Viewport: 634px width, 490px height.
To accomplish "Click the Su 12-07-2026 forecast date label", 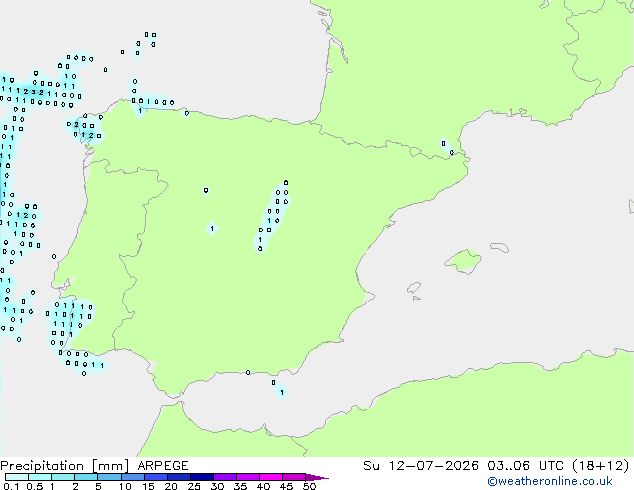I will tap(421, 466).
